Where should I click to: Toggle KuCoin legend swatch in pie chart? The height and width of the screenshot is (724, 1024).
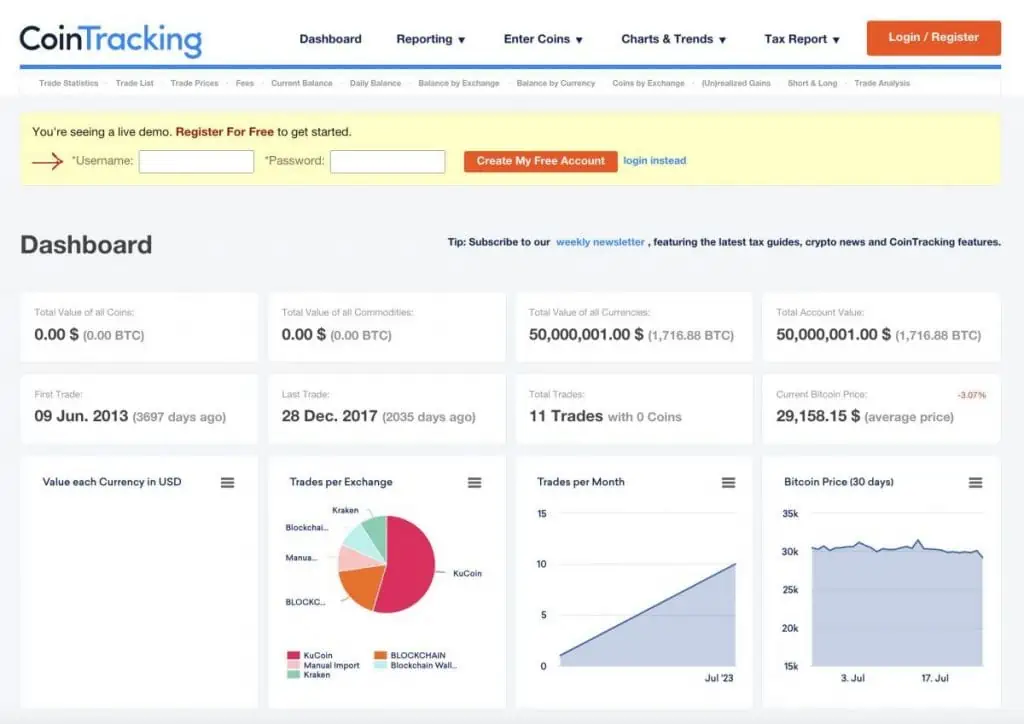coord(293,655)
